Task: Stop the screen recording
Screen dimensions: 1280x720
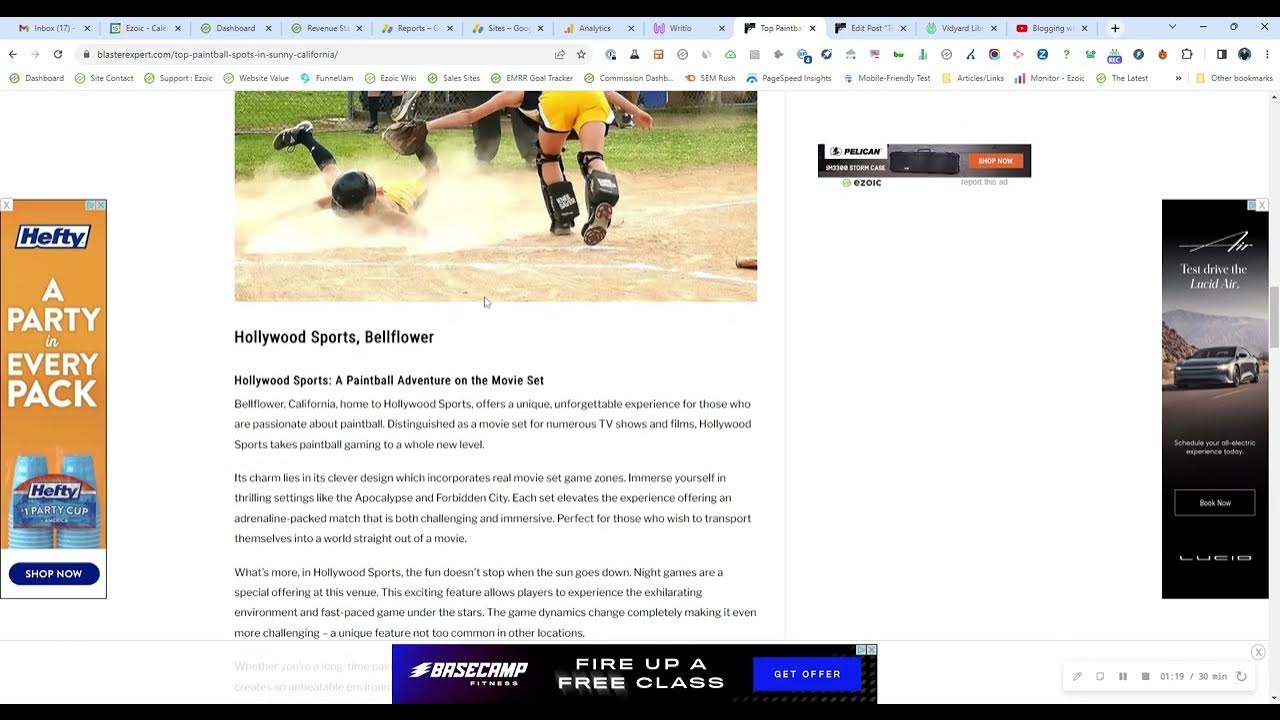Action: click(x=1145, y=676)
